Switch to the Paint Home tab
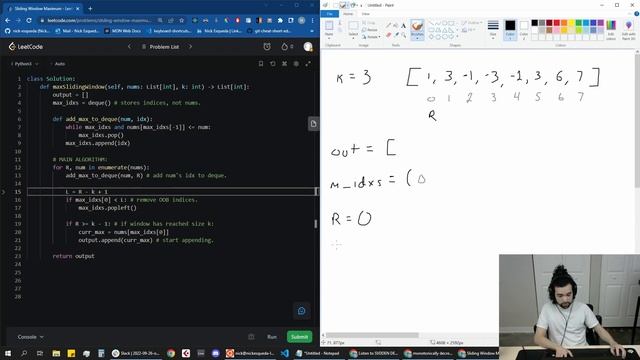Screen dimensions: 640x360 click(348, 14)
